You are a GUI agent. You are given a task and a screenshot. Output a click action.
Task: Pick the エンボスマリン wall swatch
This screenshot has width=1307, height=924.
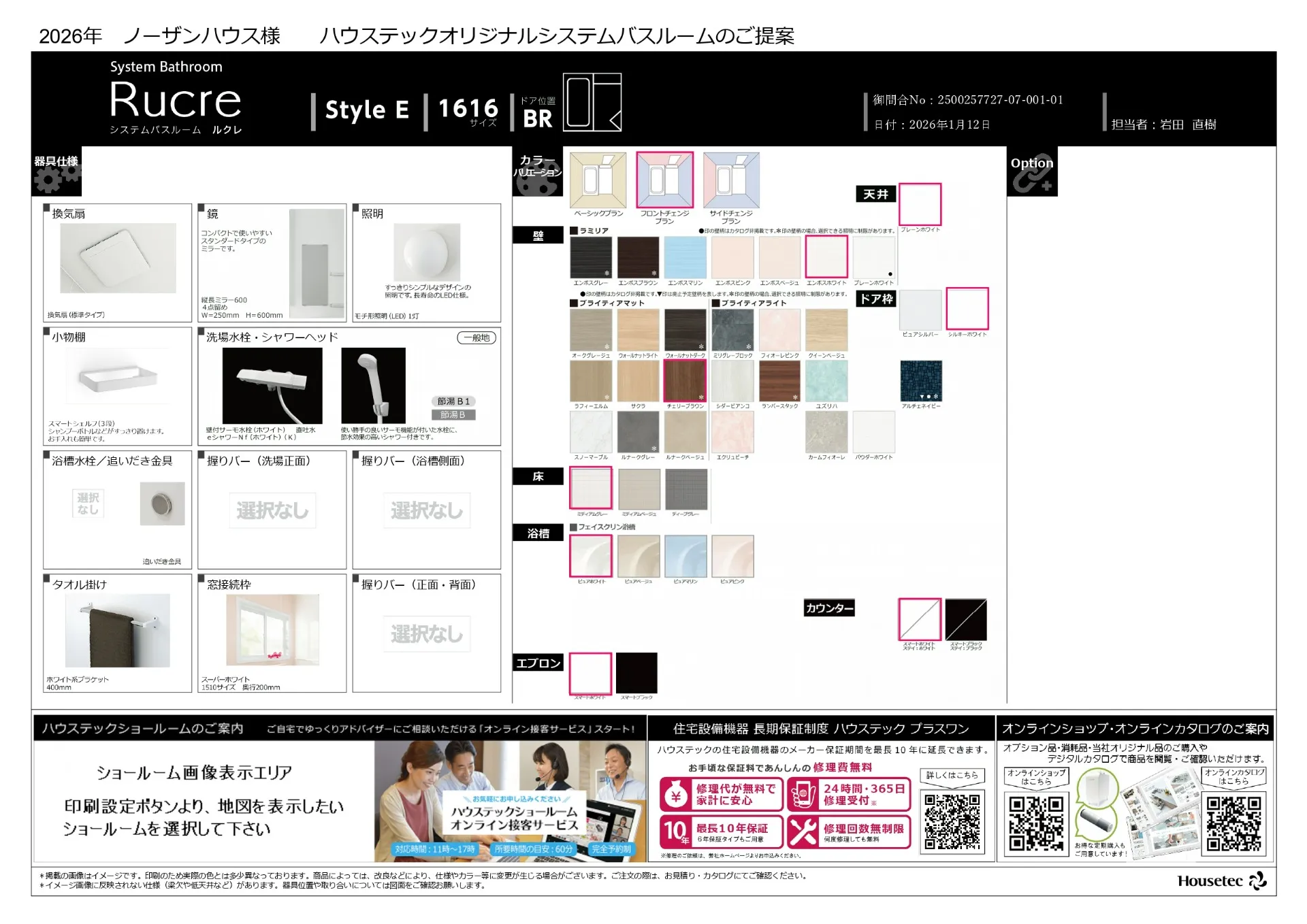[685, 257]
